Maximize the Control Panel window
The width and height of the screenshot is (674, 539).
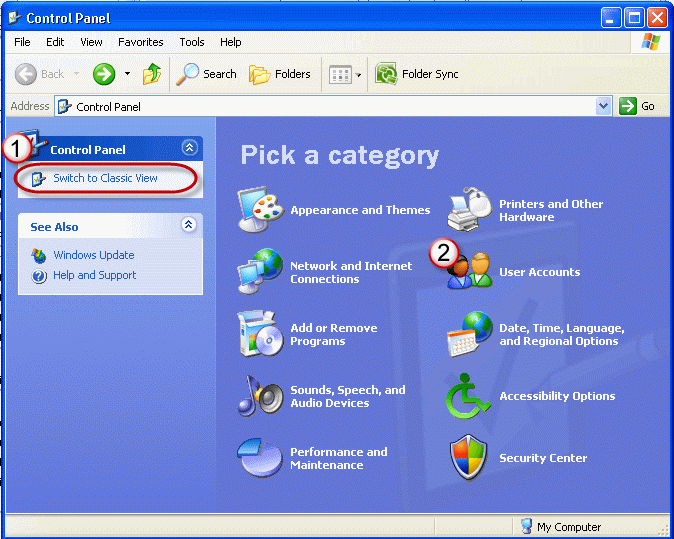(x=634, y=18)
